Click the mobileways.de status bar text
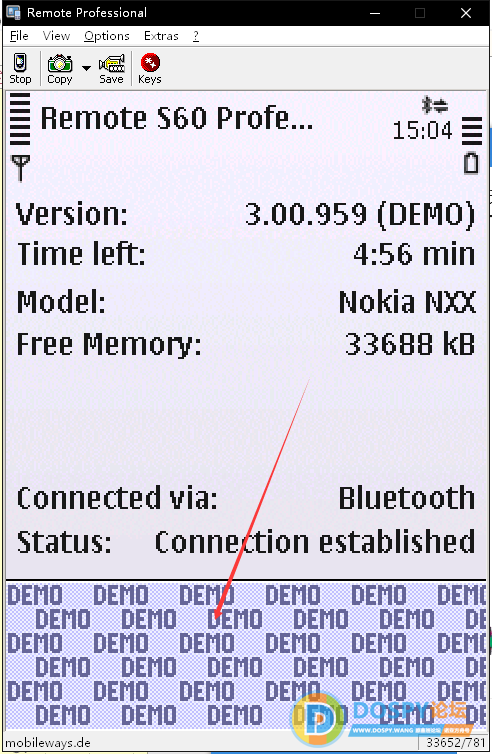The height and width of the screenshot is (754, 492). pos(48,742)
